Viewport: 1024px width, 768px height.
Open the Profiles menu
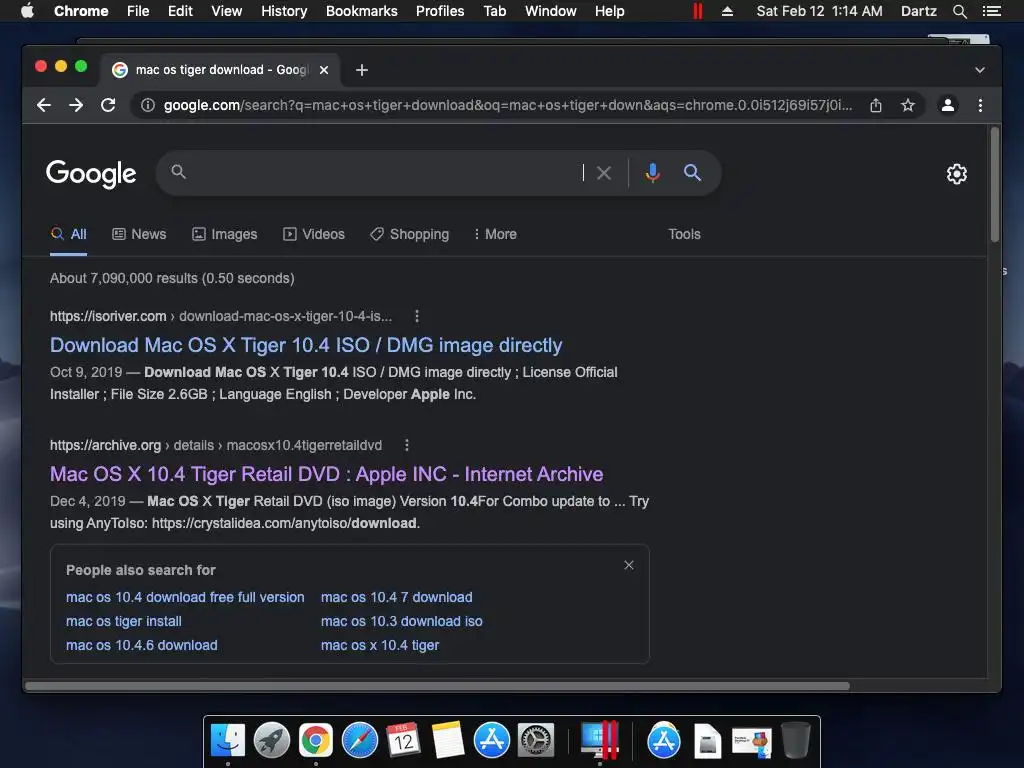[x=440, y=11]
